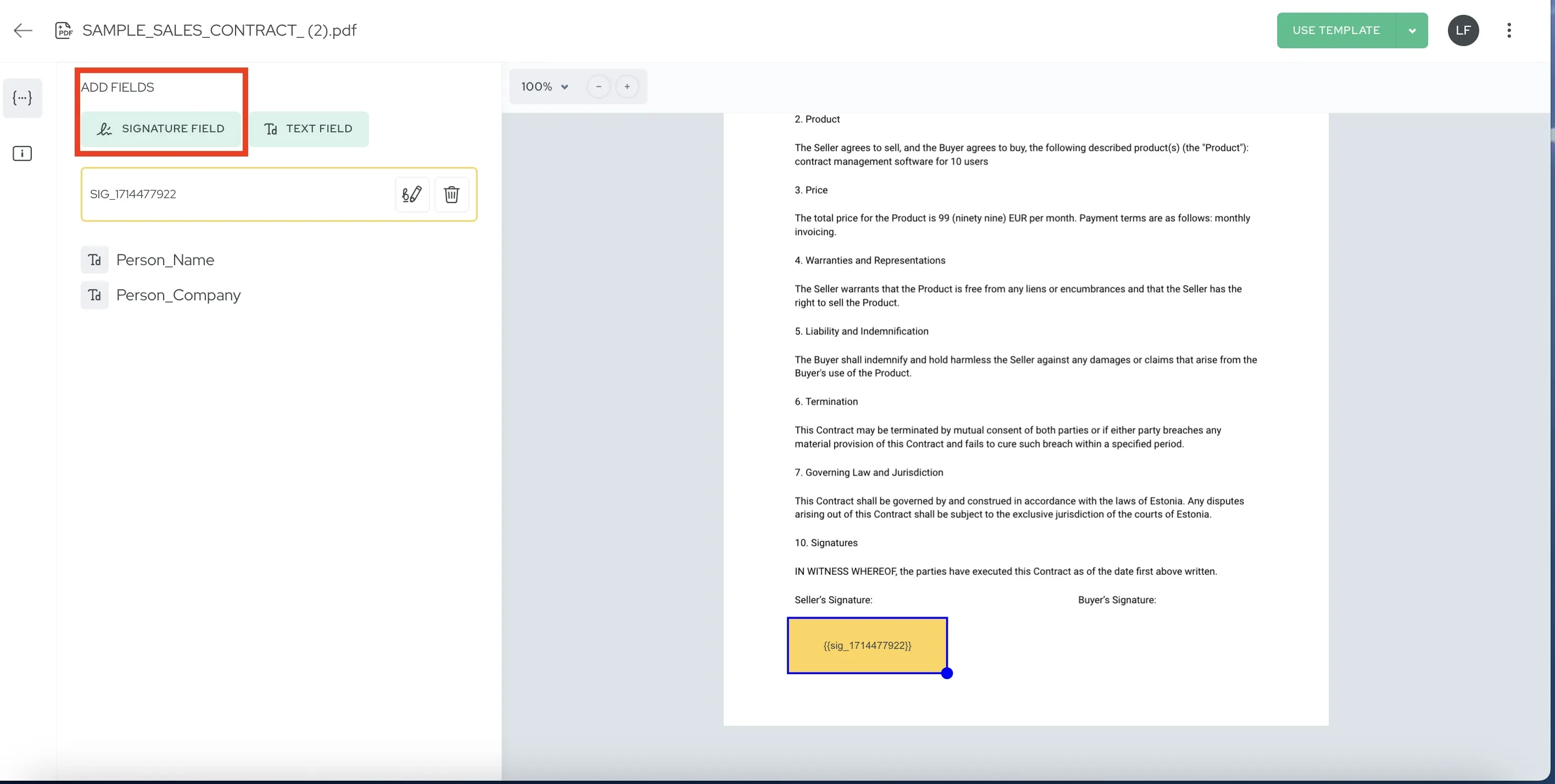
Task: Open the LF user avatar menu
Action: point(1463,30)
